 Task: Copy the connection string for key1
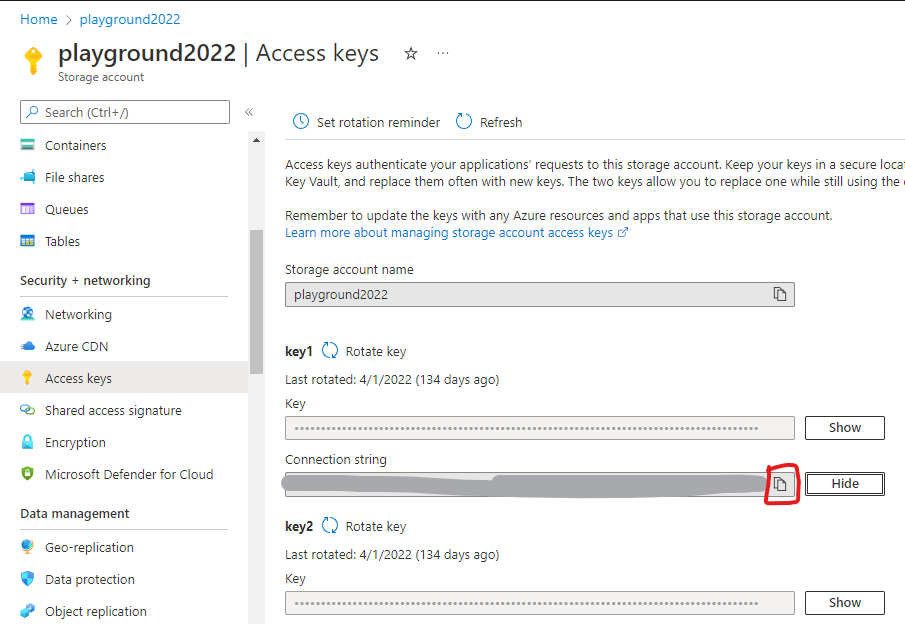(x=780, y=483)
